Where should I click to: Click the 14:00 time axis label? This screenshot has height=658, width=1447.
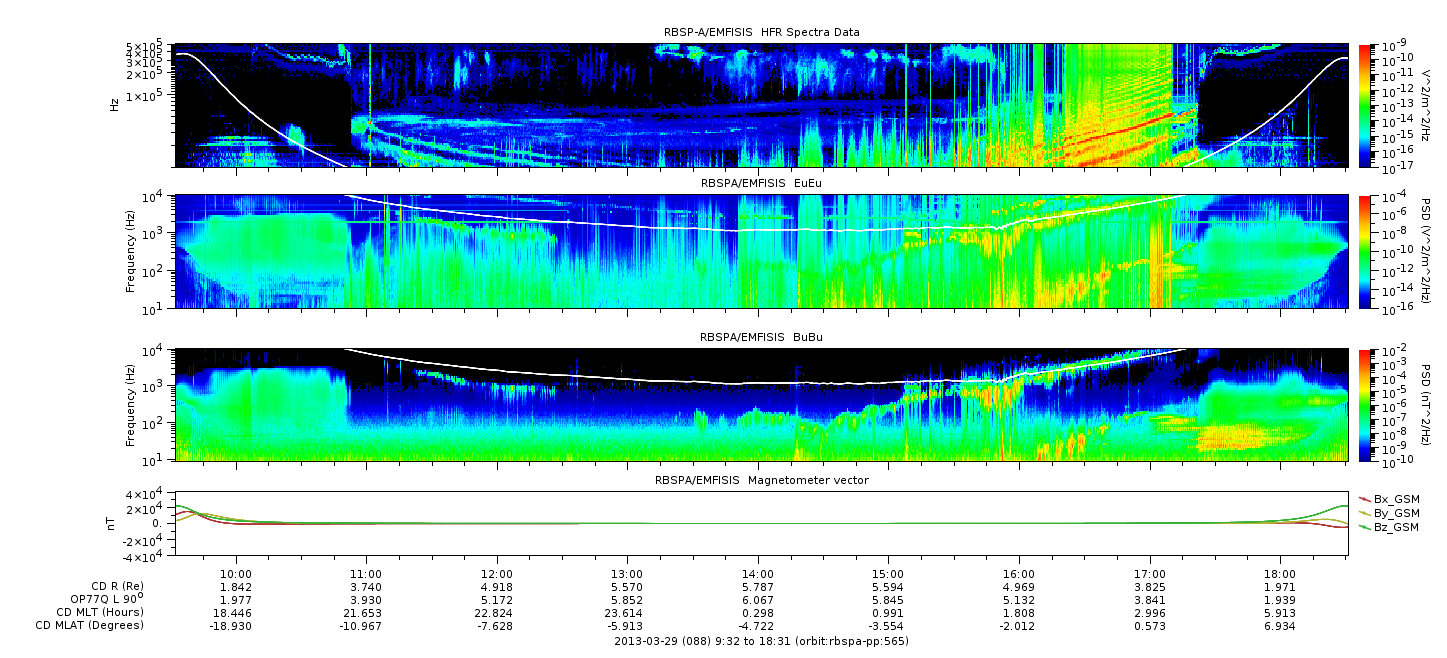click(758, 574)
